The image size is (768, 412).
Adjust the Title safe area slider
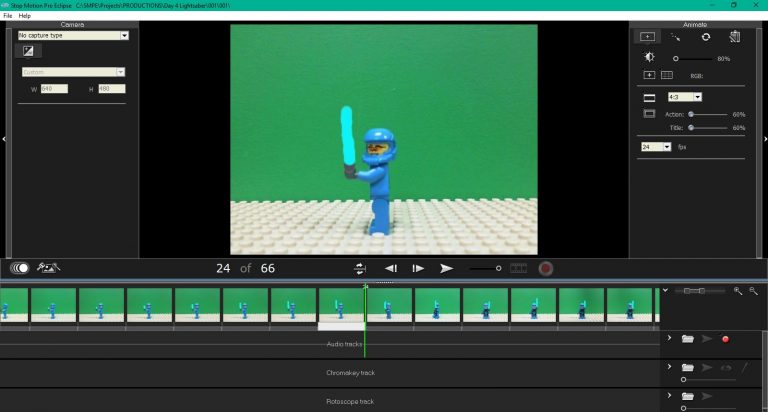708,128
